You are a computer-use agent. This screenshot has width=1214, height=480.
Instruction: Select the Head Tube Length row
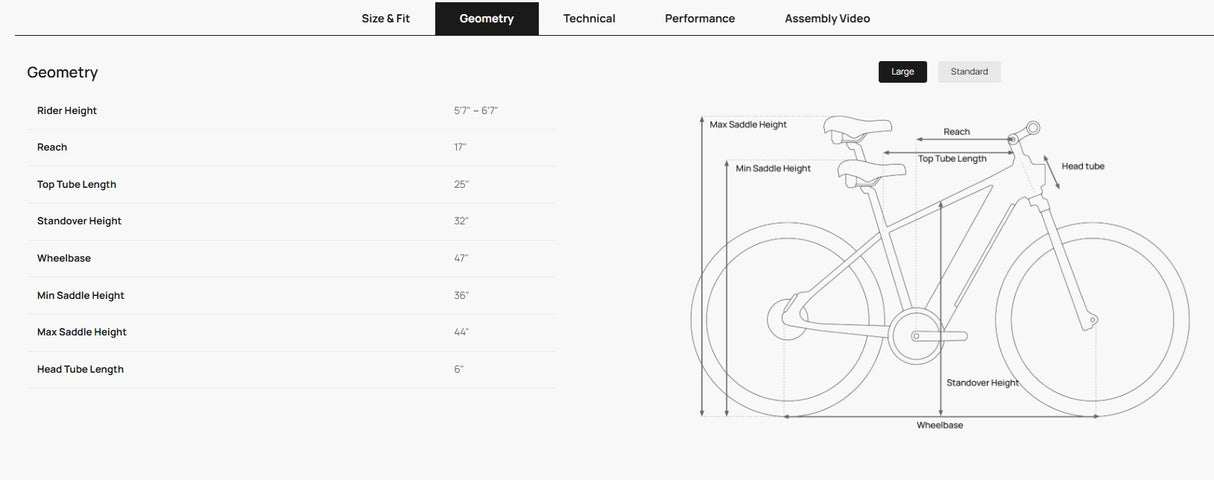[292, 370]
